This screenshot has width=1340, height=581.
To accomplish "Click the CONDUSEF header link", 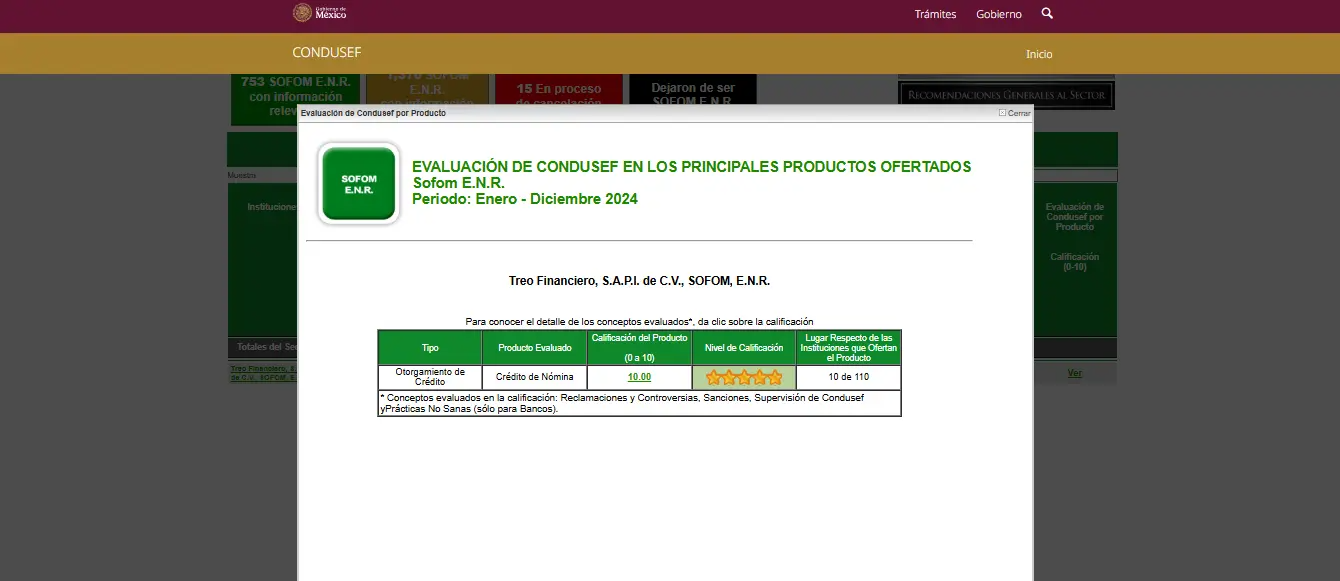I will coord(326,53).
